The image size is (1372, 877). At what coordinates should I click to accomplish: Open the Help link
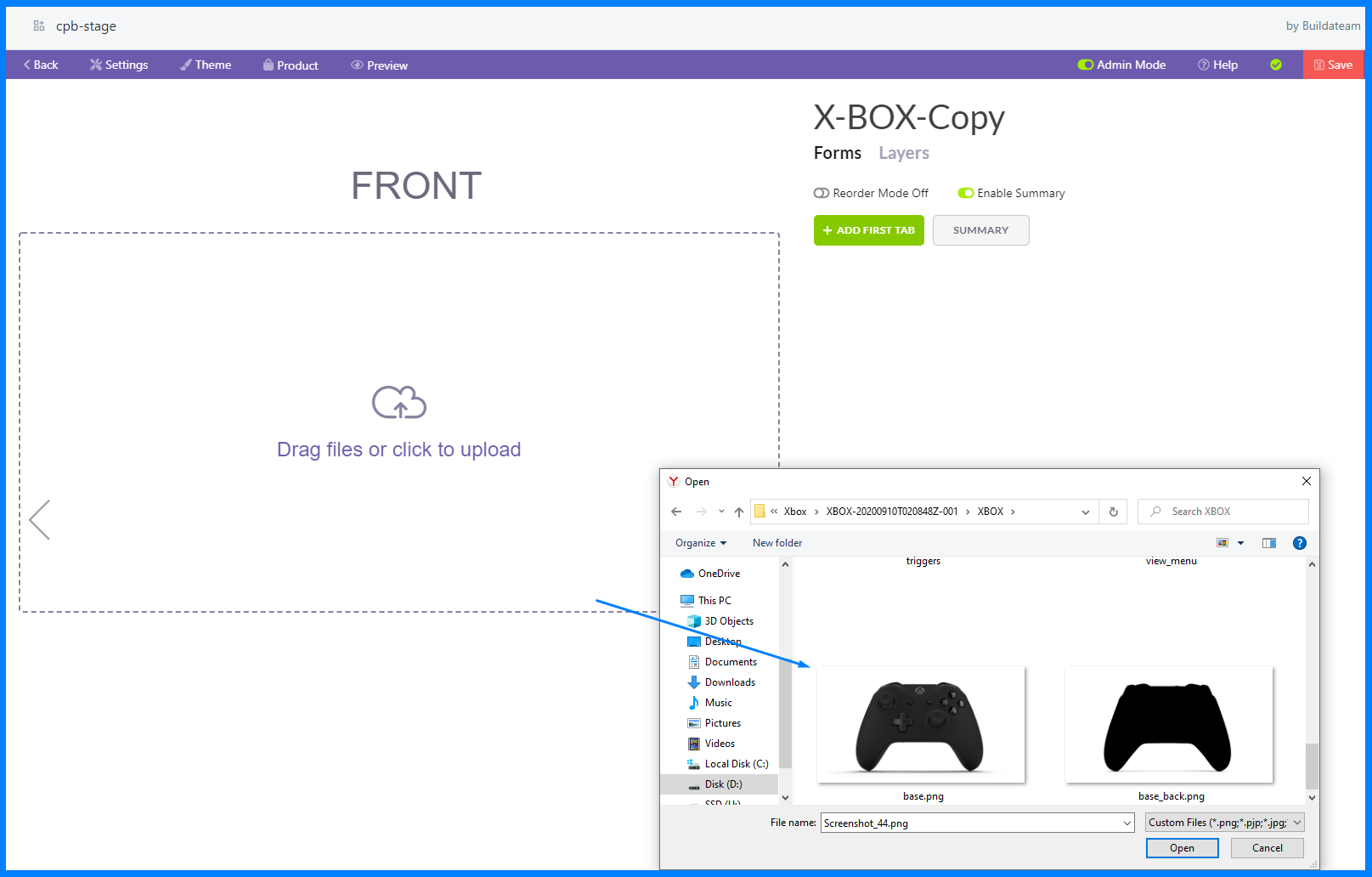click(x=1217, y=65)
